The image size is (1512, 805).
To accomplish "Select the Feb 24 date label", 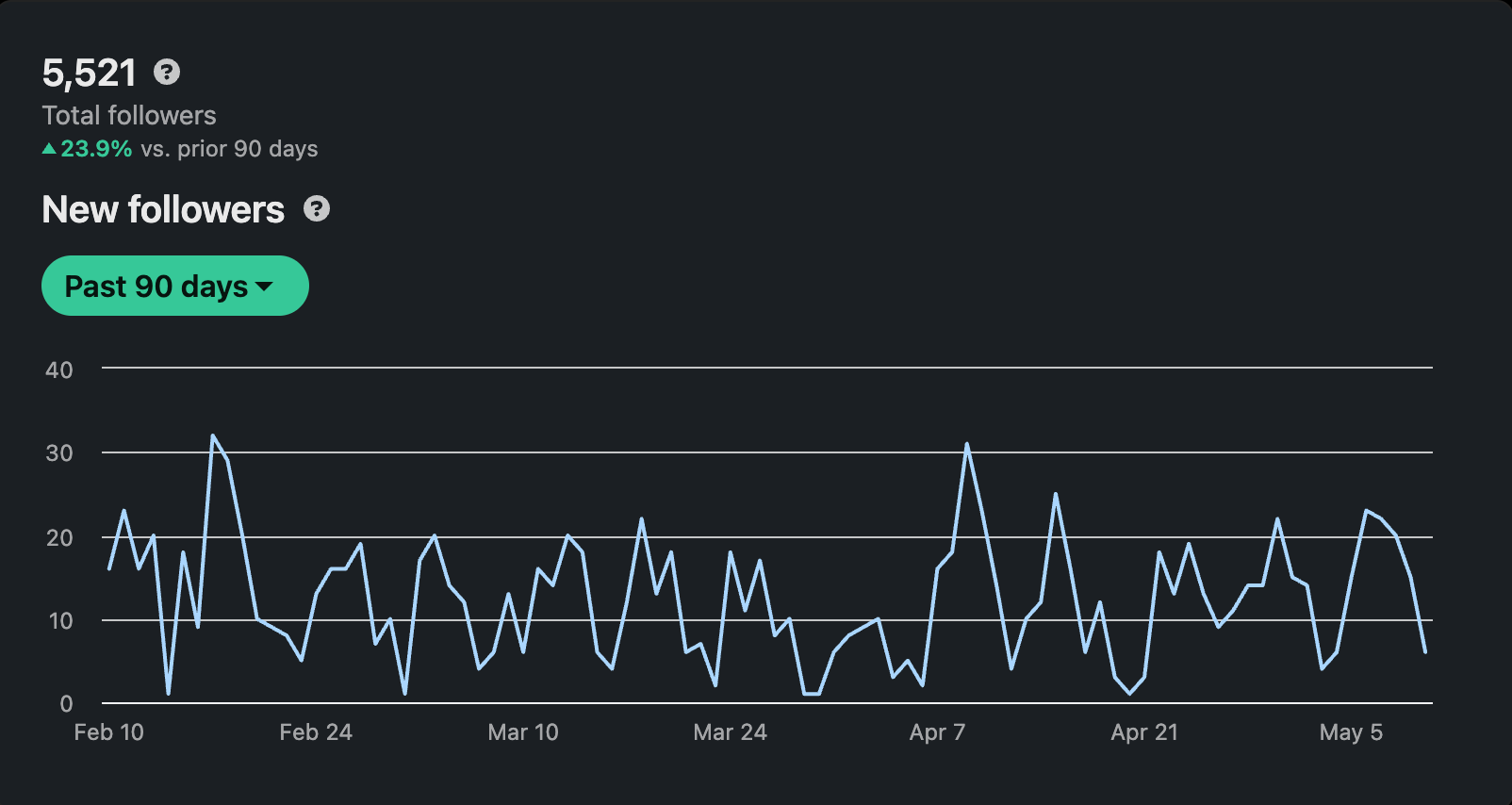I will coord(316,732).
